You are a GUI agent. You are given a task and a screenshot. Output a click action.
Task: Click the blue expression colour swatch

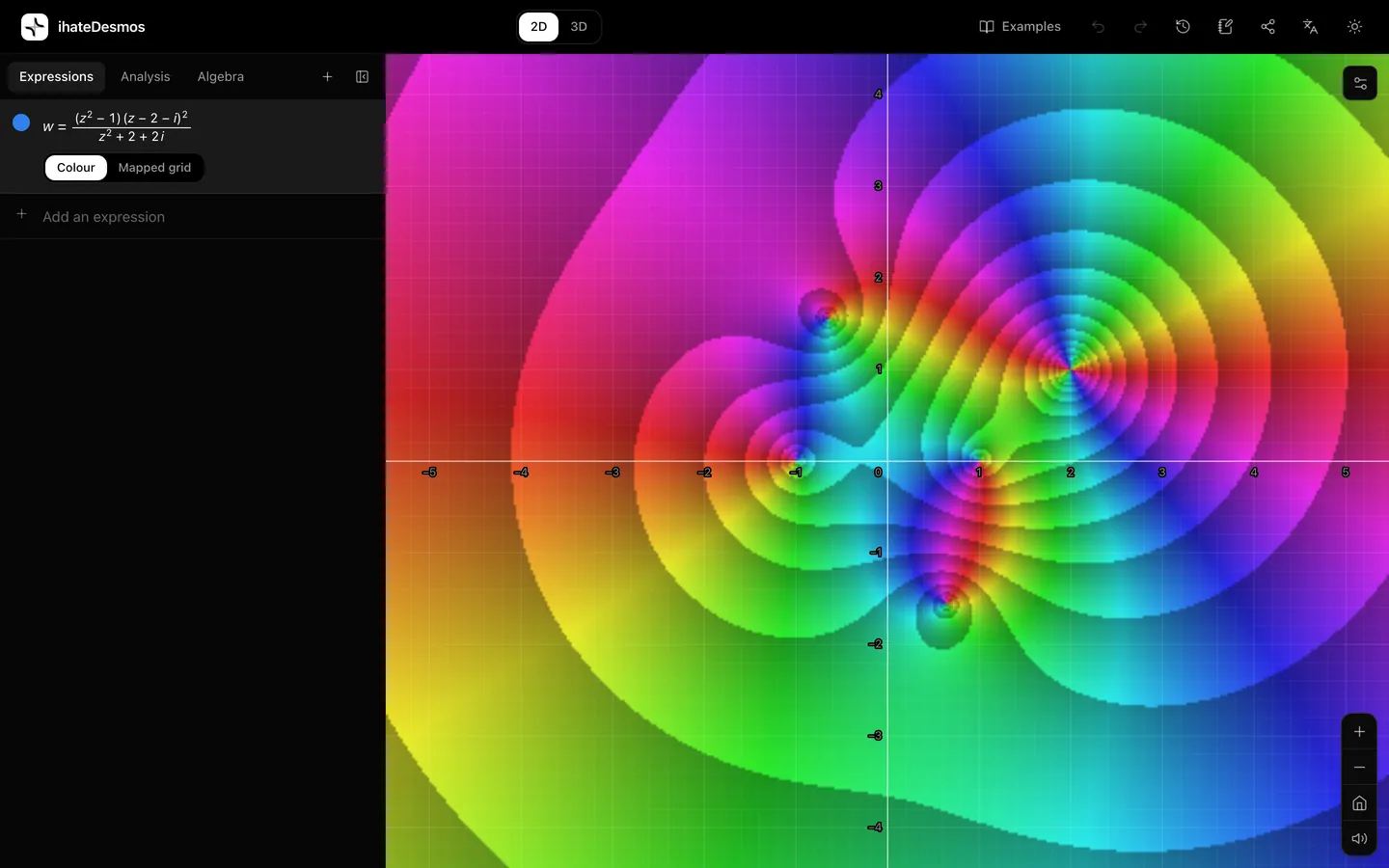21,123
